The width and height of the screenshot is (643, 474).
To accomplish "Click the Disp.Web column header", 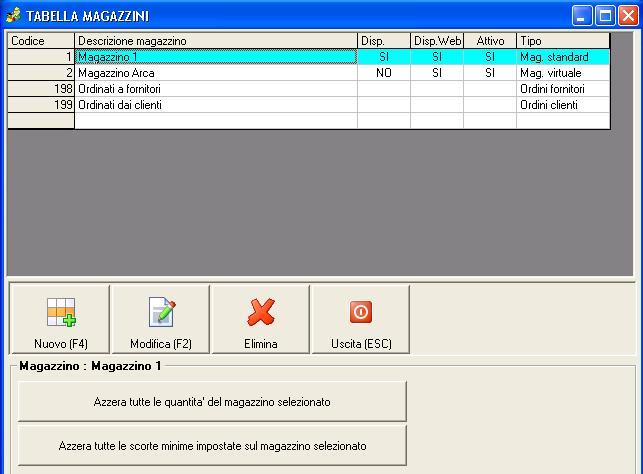I will tap(437, 41).
